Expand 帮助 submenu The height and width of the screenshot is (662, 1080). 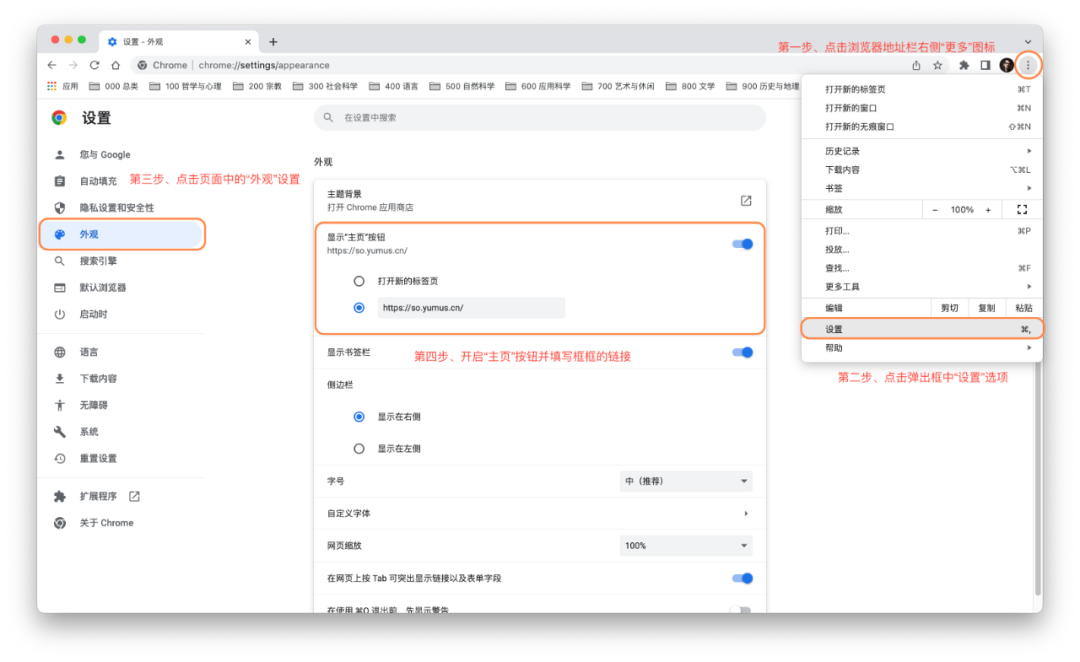point(922,348)
